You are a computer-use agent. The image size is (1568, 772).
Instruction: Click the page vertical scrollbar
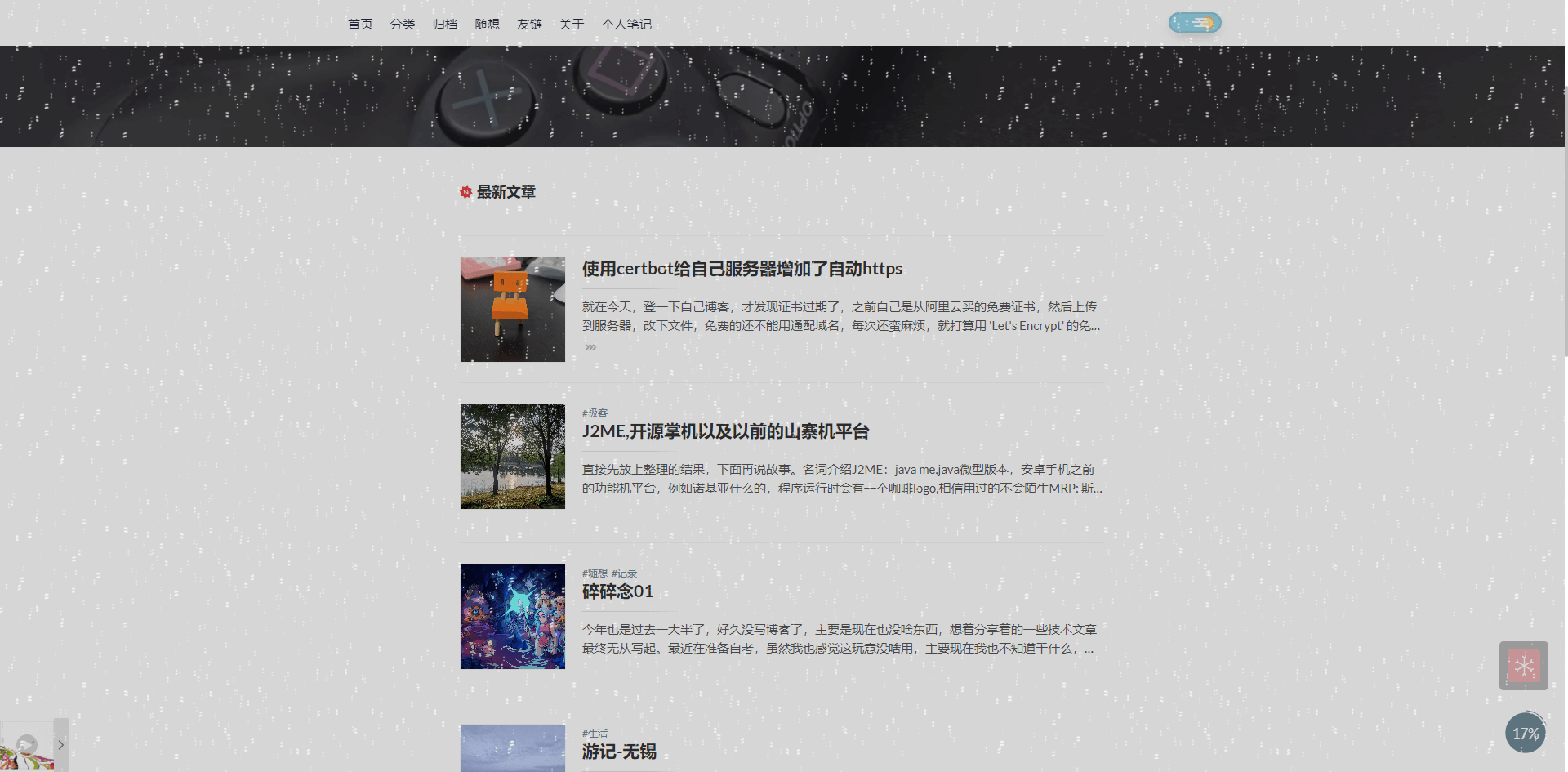(1566, 221)
